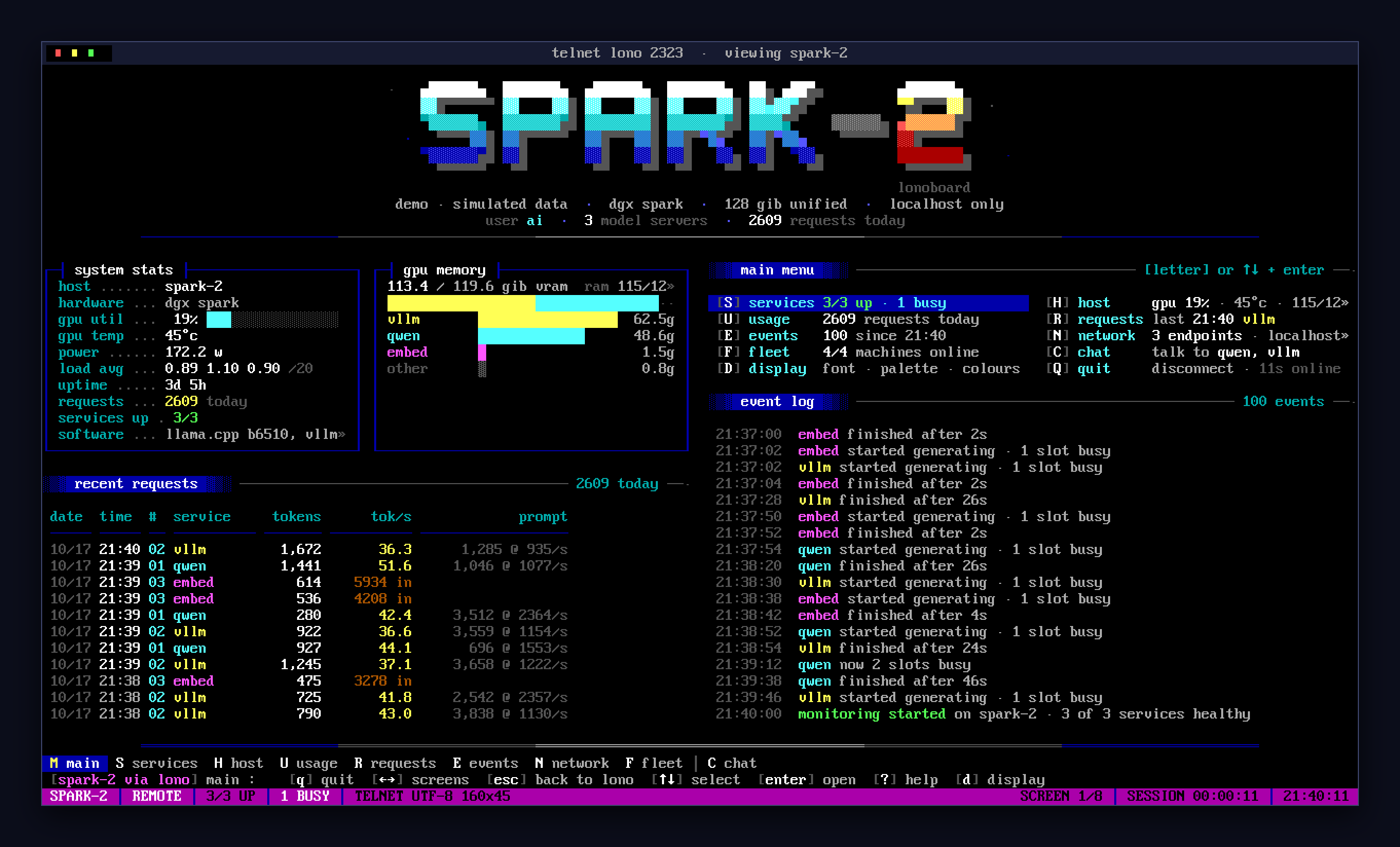Click the tok/s column header
This screenshot has width=1400, height=847.
(x=391, y=517)
